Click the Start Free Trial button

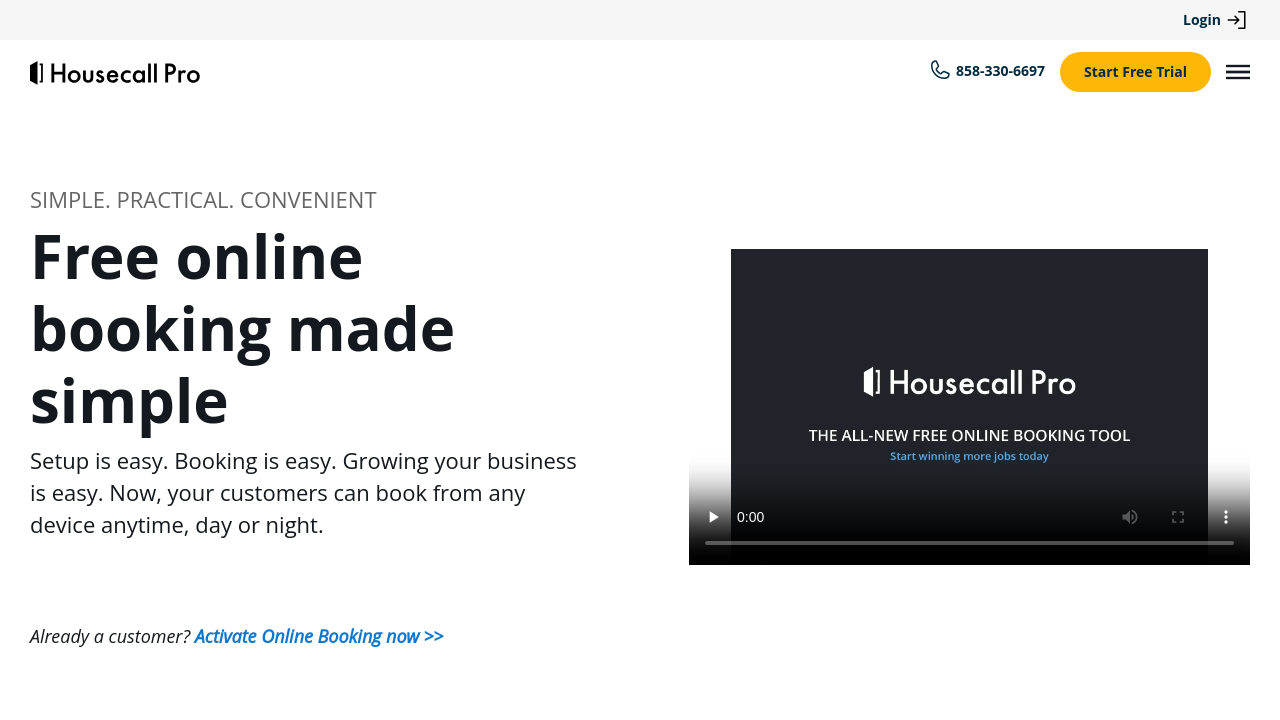[x=1135, y=72]
